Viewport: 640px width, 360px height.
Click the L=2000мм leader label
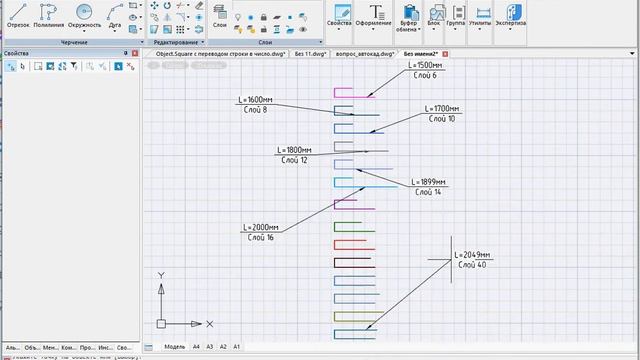(x=261, y=227)
